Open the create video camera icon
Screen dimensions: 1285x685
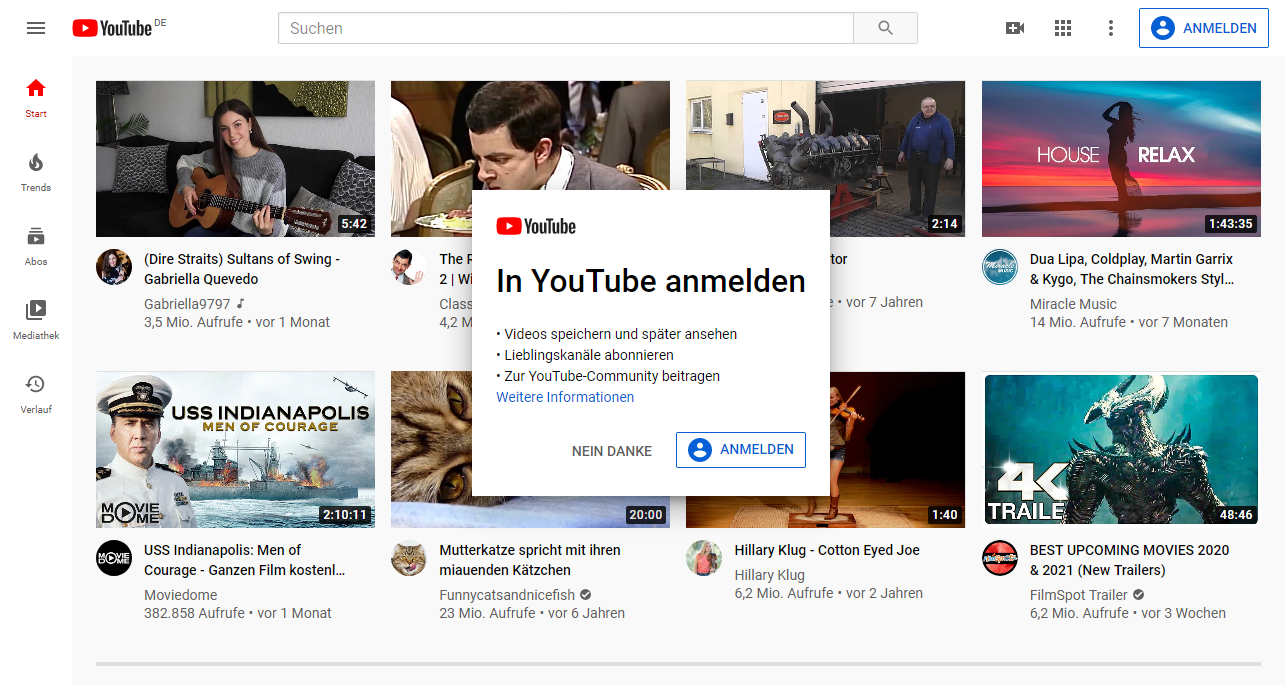coord(1015,28)
